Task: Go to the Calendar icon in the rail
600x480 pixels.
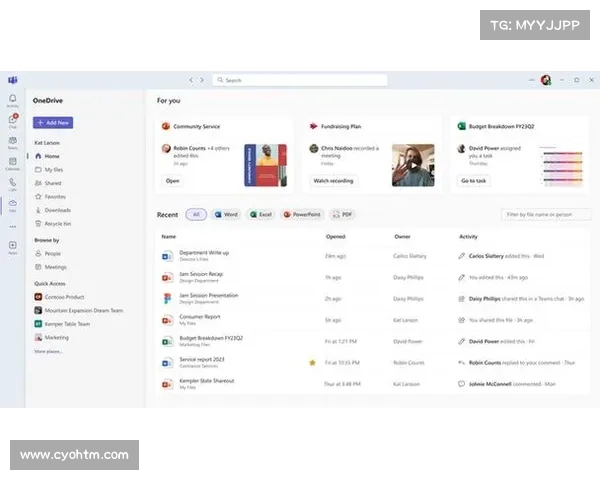Action: pos(13,163)
